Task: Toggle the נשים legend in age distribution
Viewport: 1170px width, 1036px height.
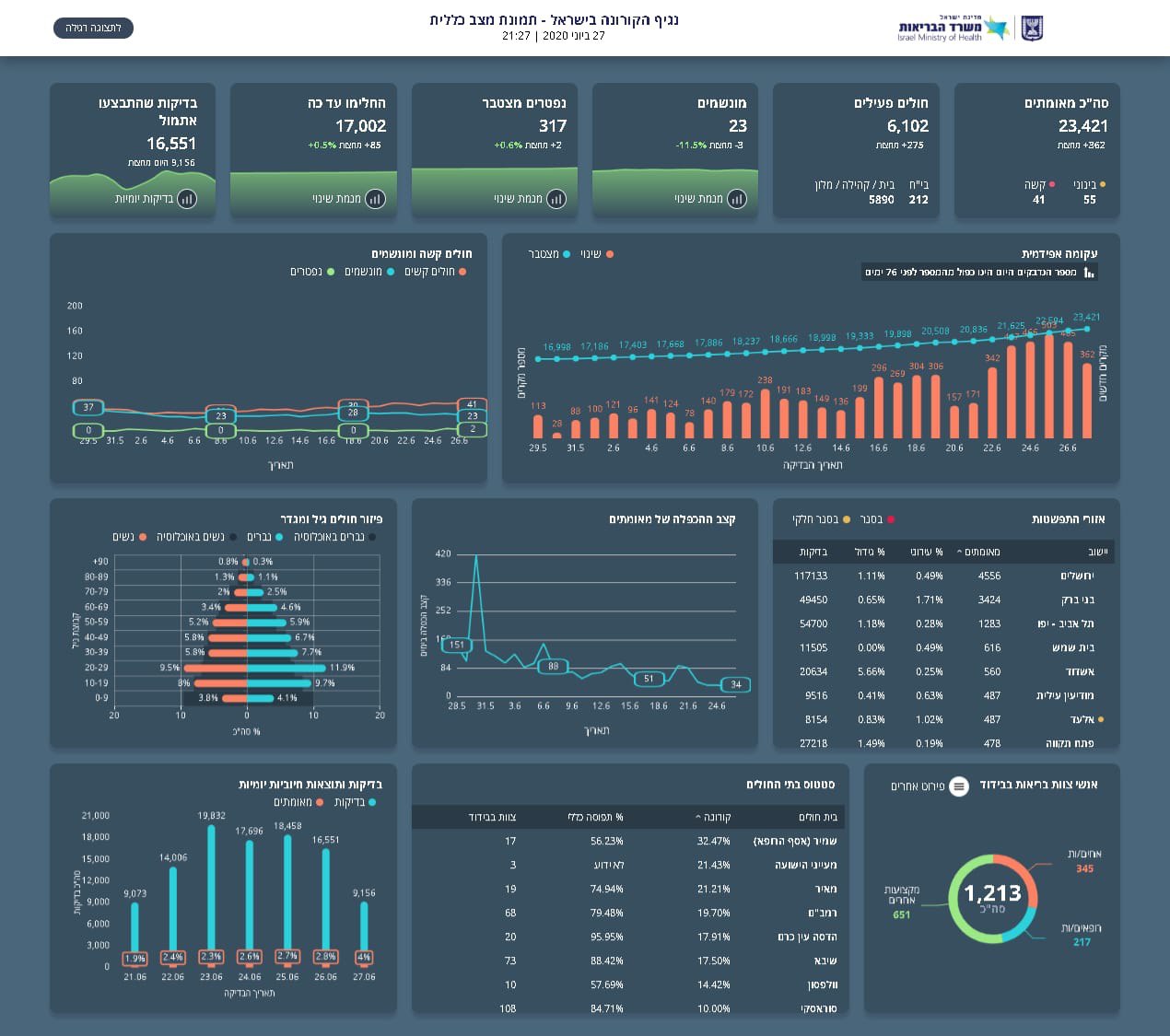Action: pos(129,537)
